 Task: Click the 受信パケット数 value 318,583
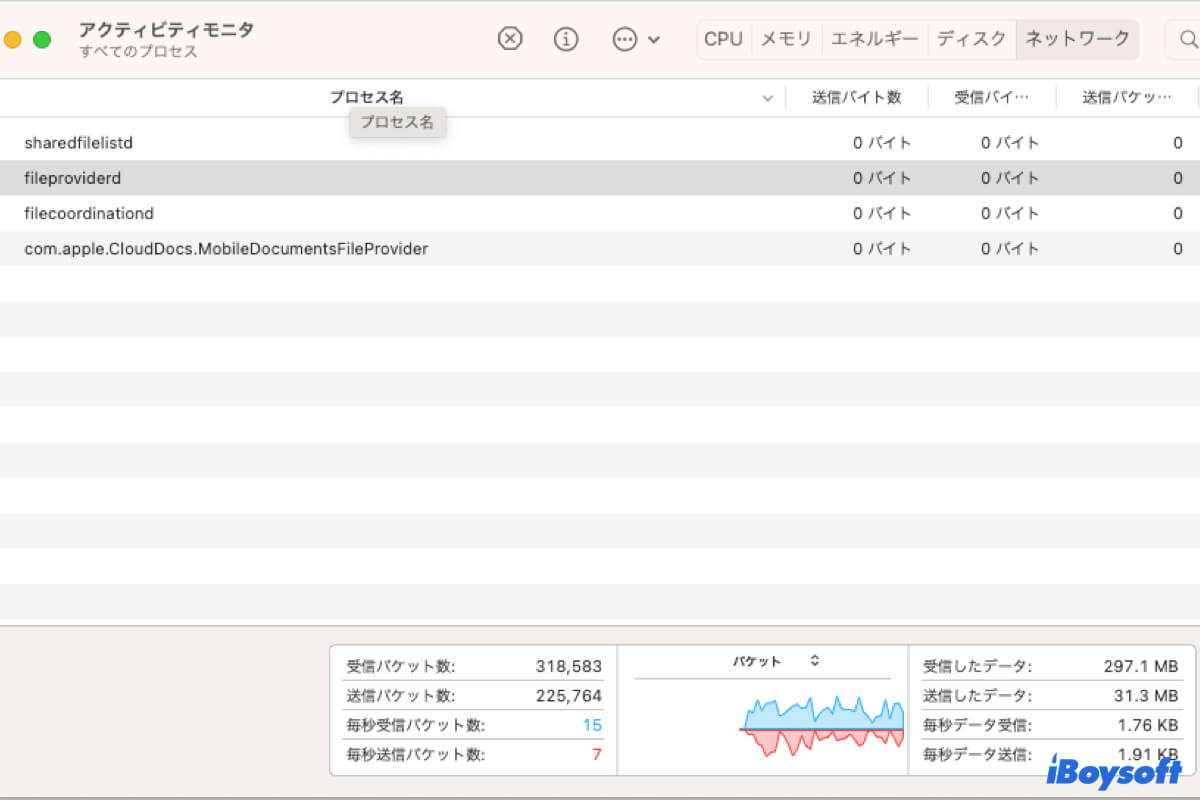click(x=569, y=666)
